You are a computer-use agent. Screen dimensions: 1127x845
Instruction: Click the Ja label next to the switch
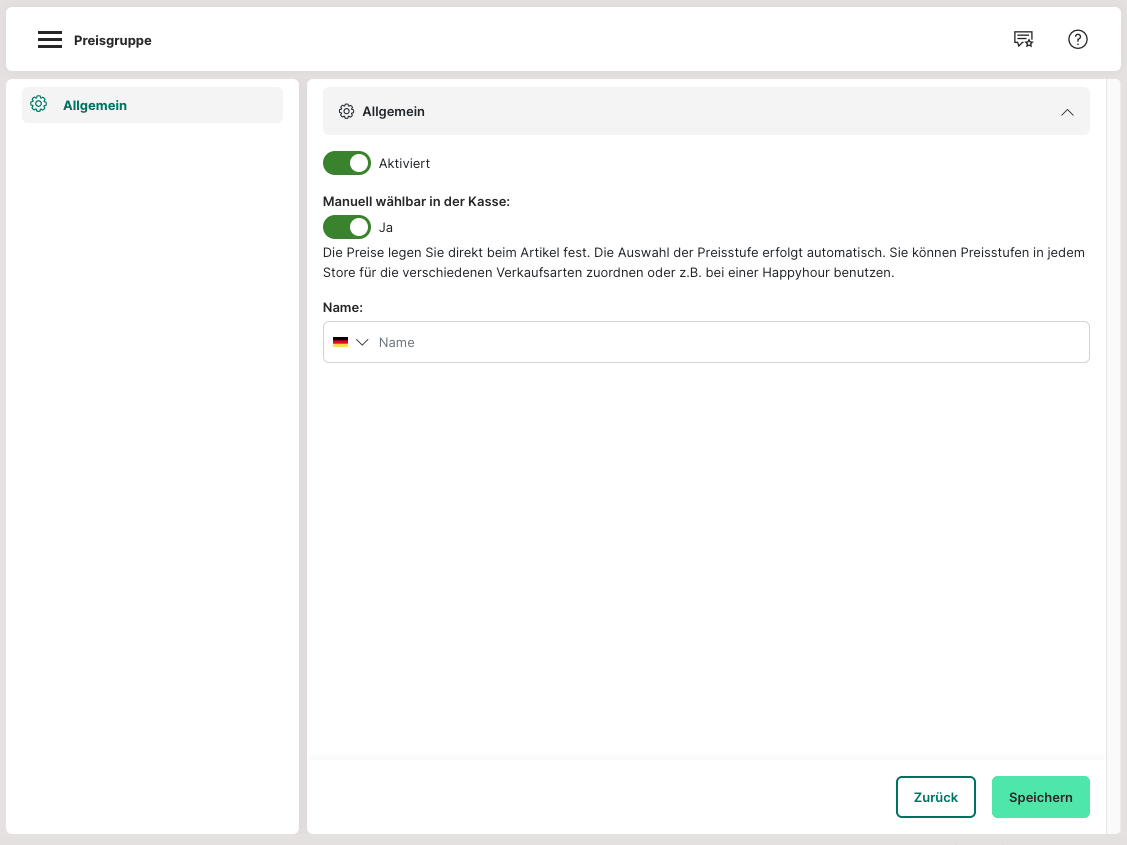(386, 227)
